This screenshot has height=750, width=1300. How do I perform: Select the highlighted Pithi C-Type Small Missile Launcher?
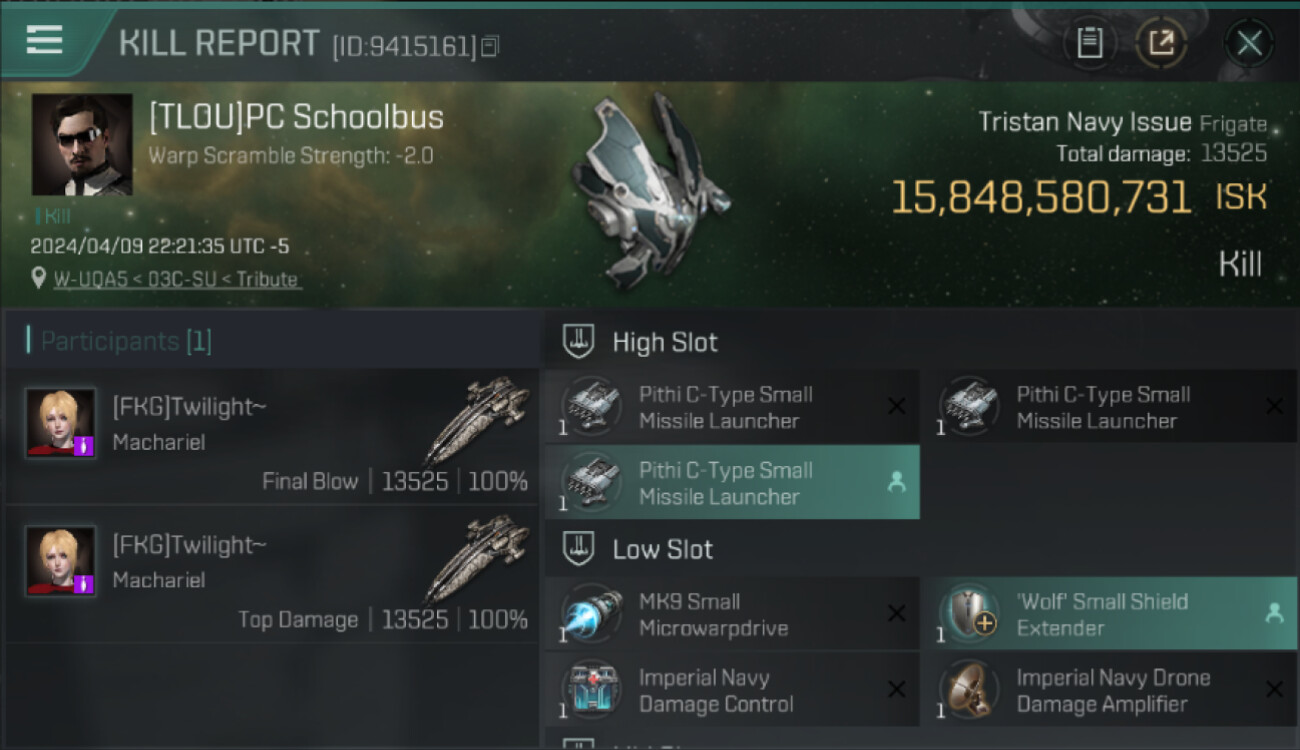pyautogui.click(x=730, y=483)
